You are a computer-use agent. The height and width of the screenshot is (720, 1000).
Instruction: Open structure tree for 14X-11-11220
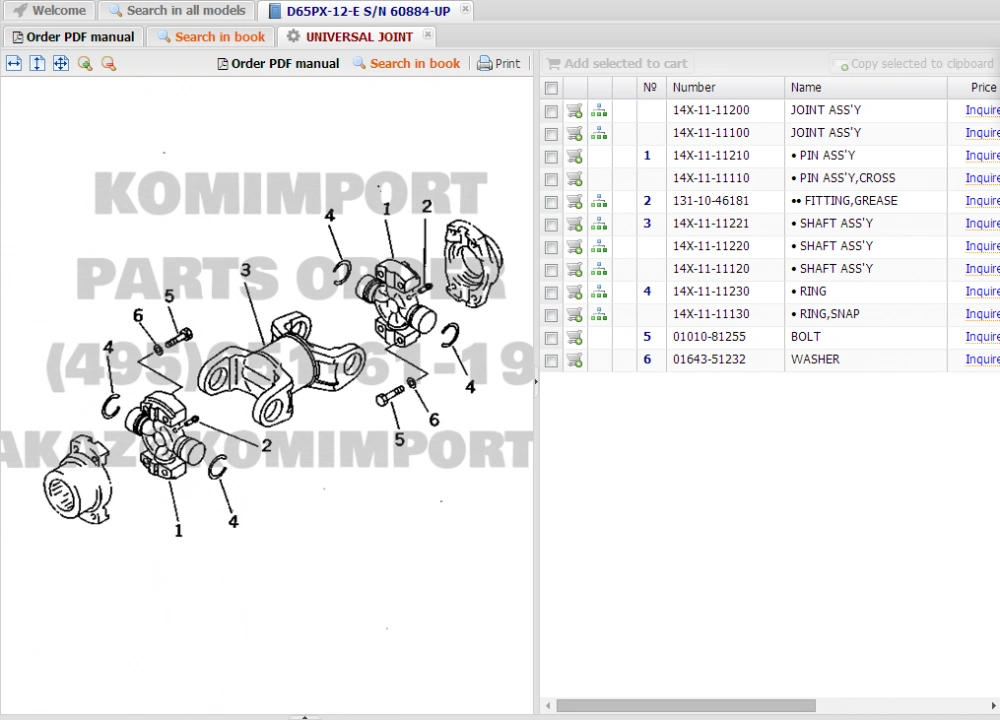pos(599,246)
